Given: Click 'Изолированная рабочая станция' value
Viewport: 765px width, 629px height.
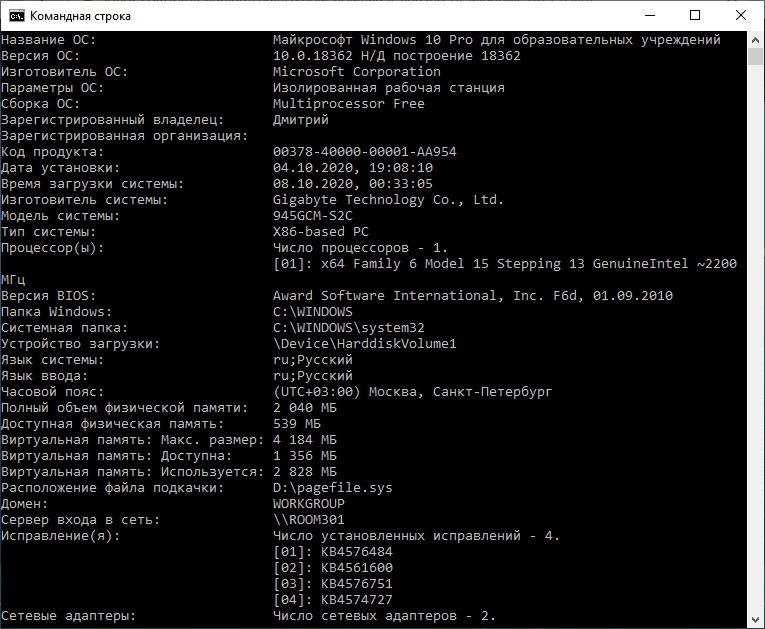Looking at the screenshot, I should coord(389,88).
